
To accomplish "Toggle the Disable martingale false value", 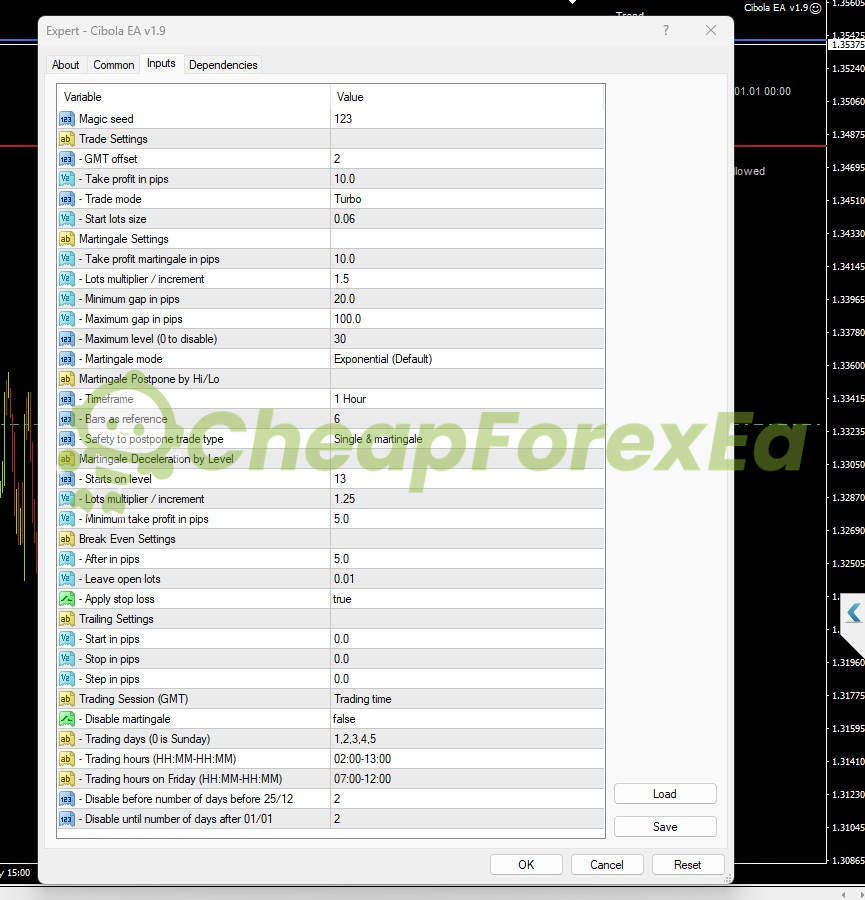I will 467,719.
